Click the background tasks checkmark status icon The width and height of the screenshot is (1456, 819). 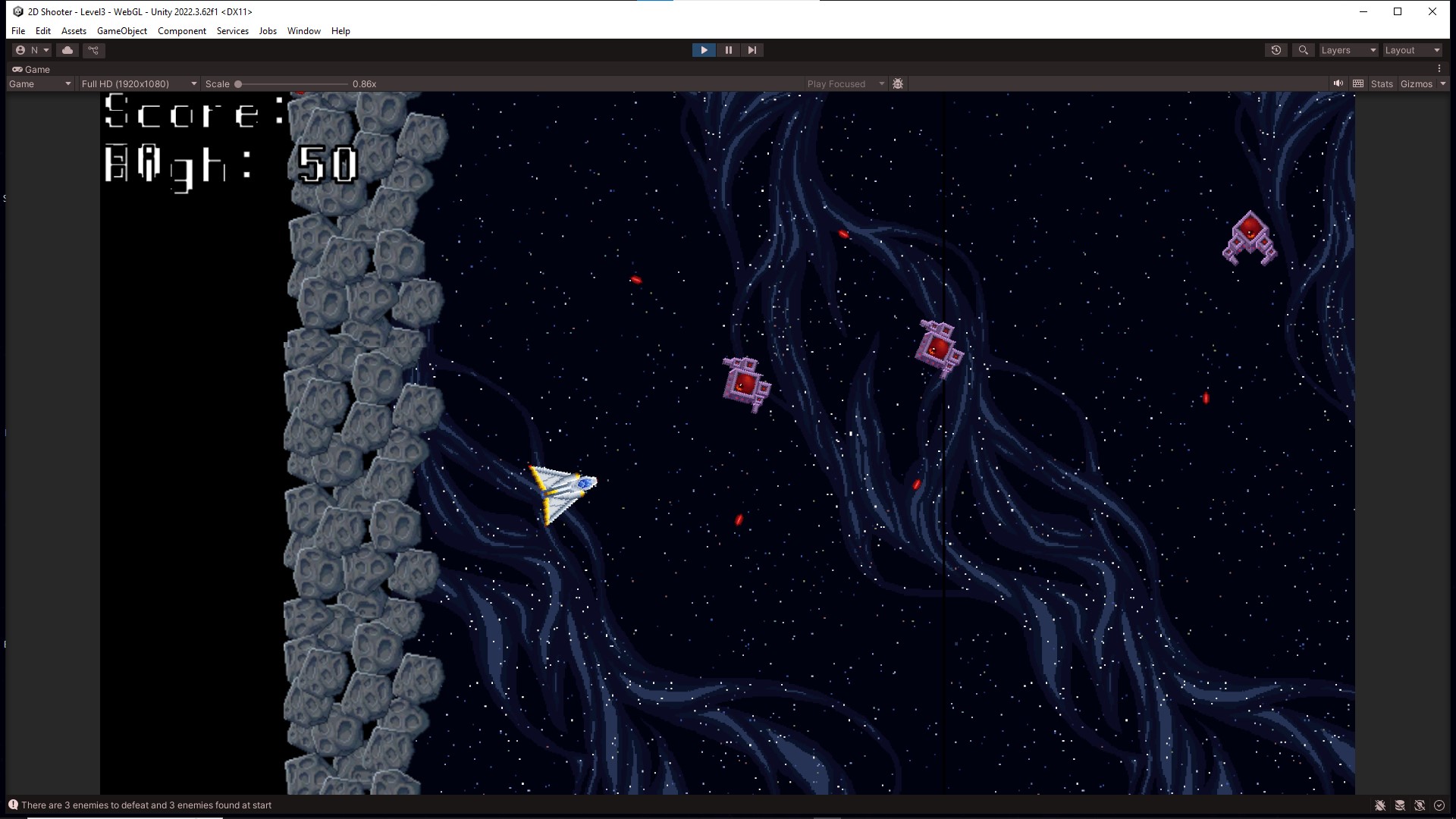[x=1439, y=805]
